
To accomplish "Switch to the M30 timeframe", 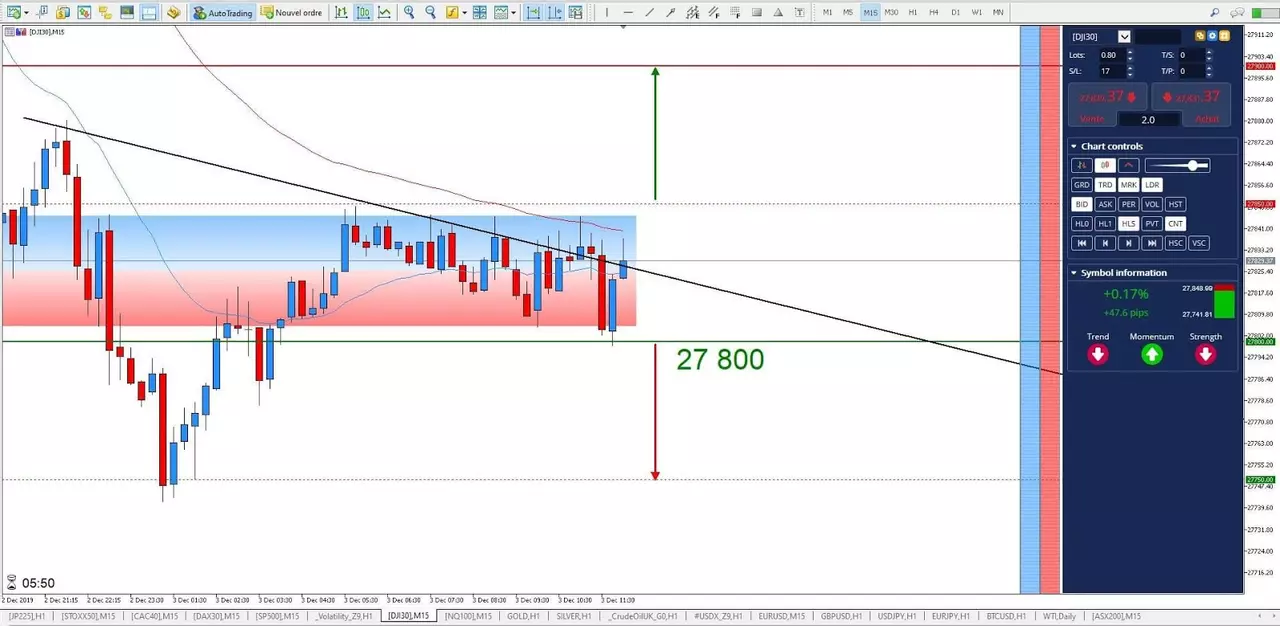I will click(891, 13).
